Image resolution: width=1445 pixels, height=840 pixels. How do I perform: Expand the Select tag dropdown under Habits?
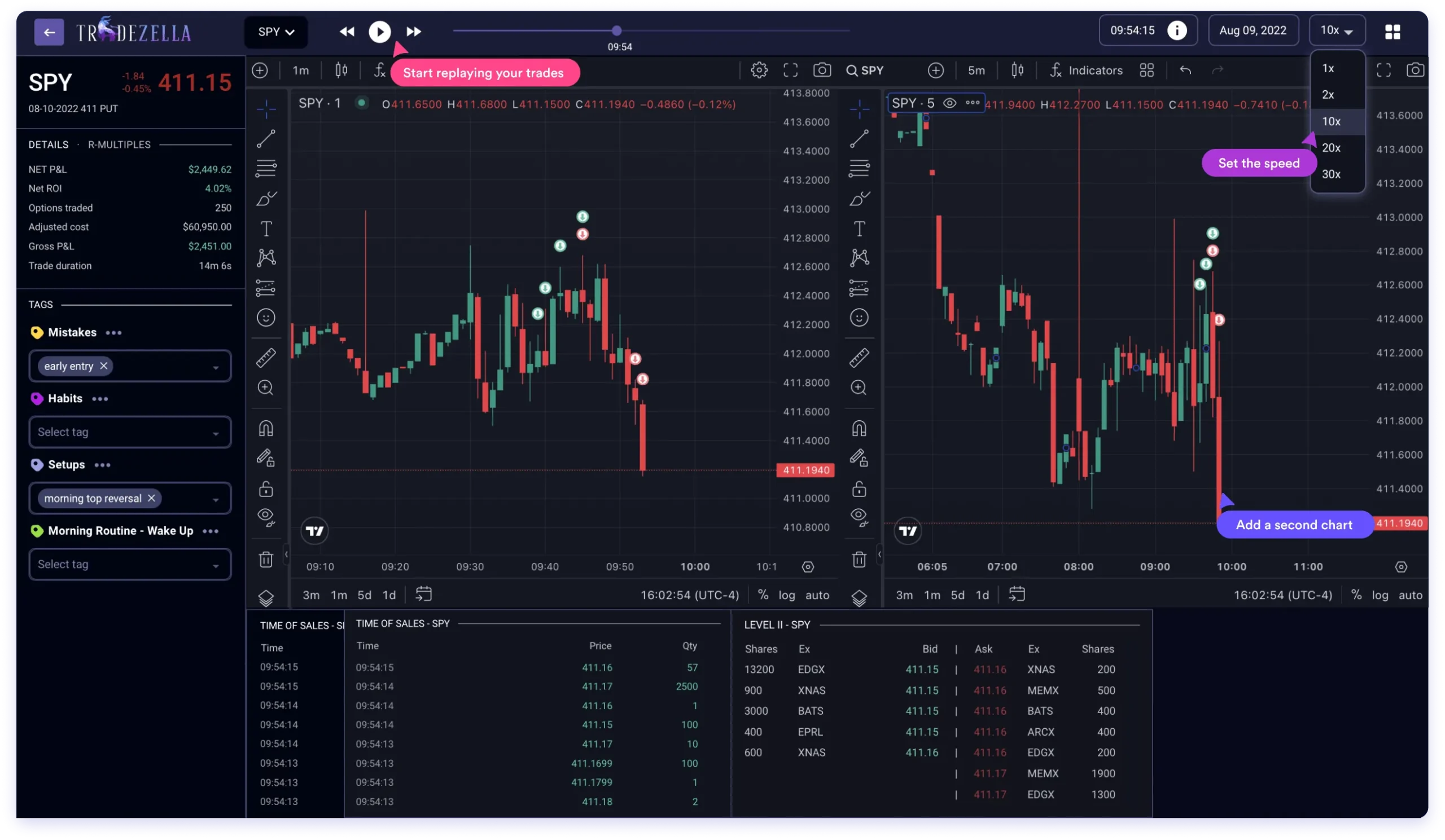pos(130,432)
